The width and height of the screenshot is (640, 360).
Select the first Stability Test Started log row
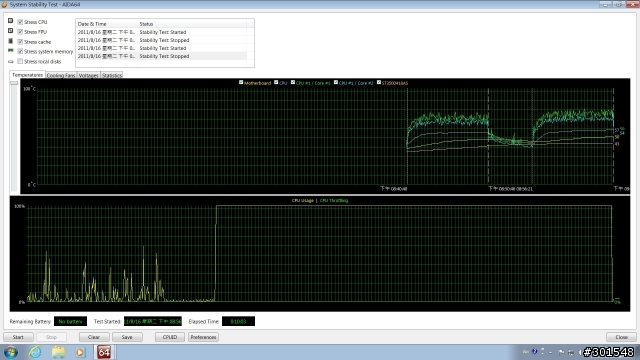coord(162,32)
